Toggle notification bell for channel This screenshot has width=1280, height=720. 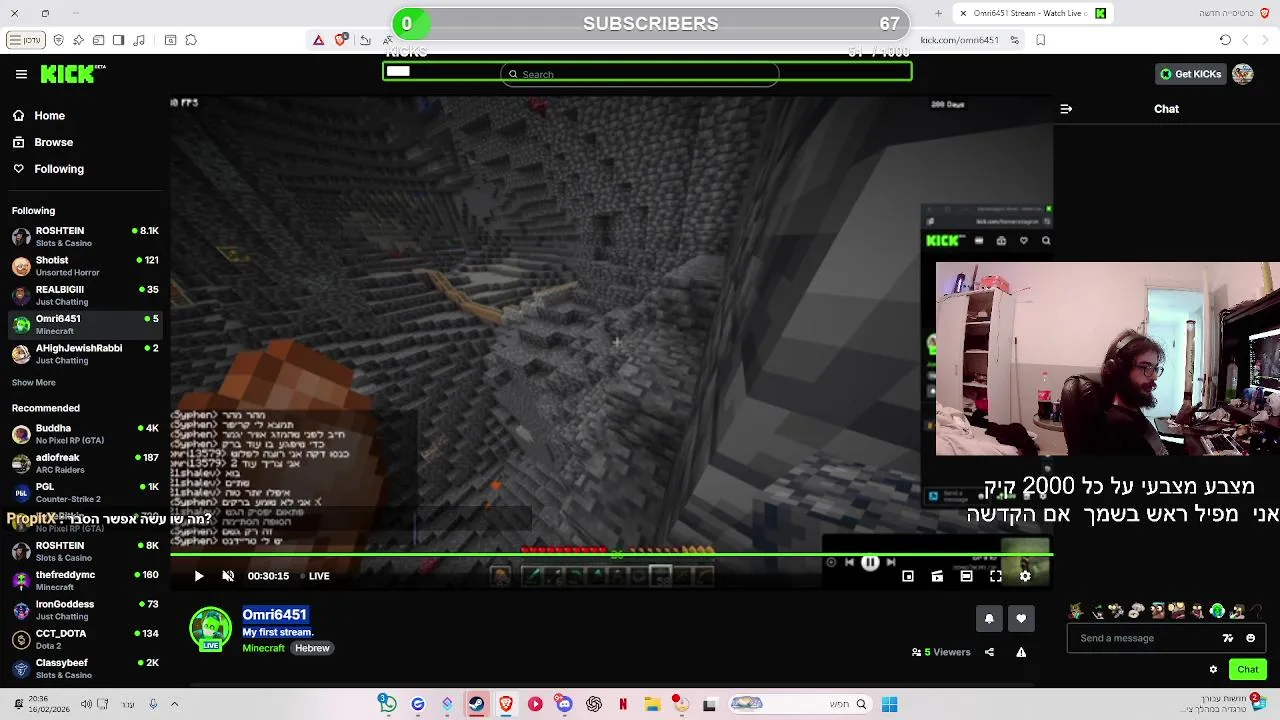[x=989, y=619]
